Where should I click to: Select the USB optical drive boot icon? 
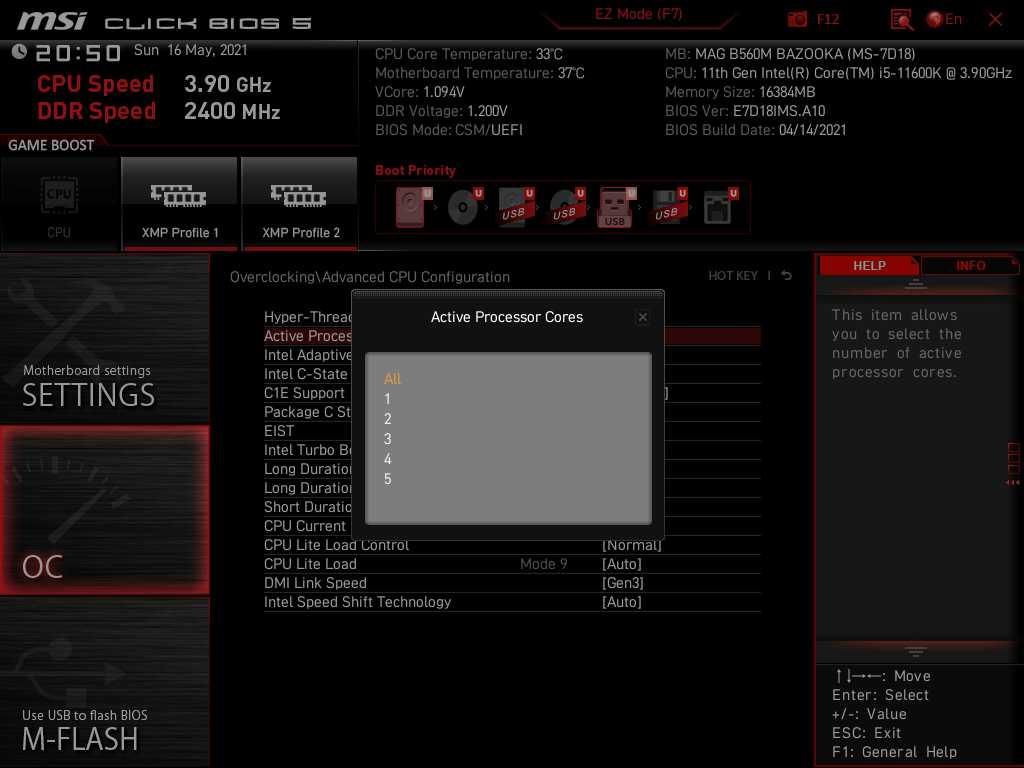pyautogui.click(x=566, y=207)
